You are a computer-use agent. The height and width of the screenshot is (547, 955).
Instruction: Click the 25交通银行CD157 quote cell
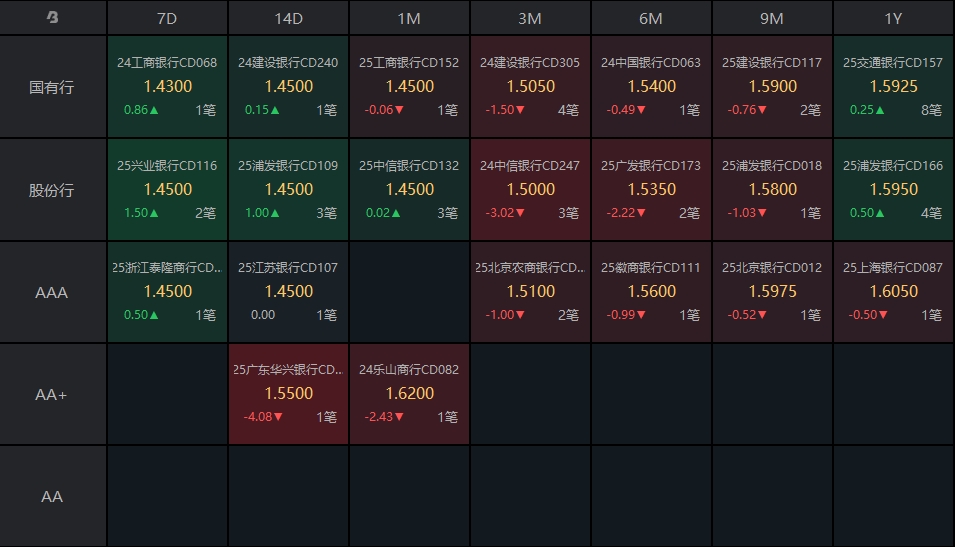pos(892,87)
